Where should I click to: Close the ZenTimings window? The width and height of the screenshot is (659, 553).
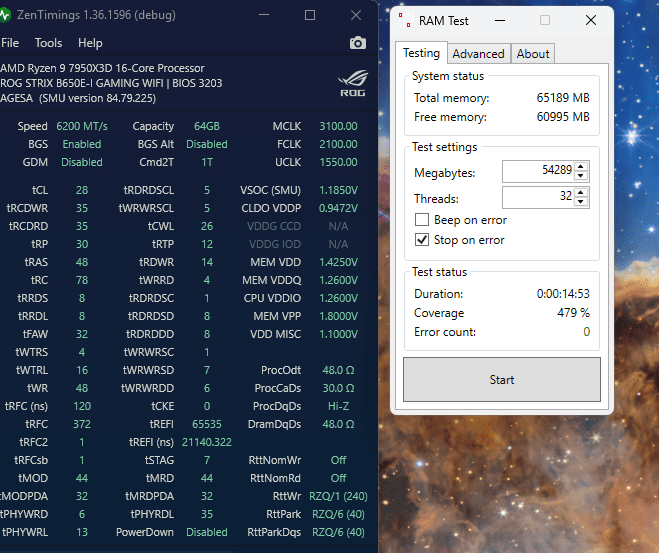pyautogui.click(x=356, y=15)
